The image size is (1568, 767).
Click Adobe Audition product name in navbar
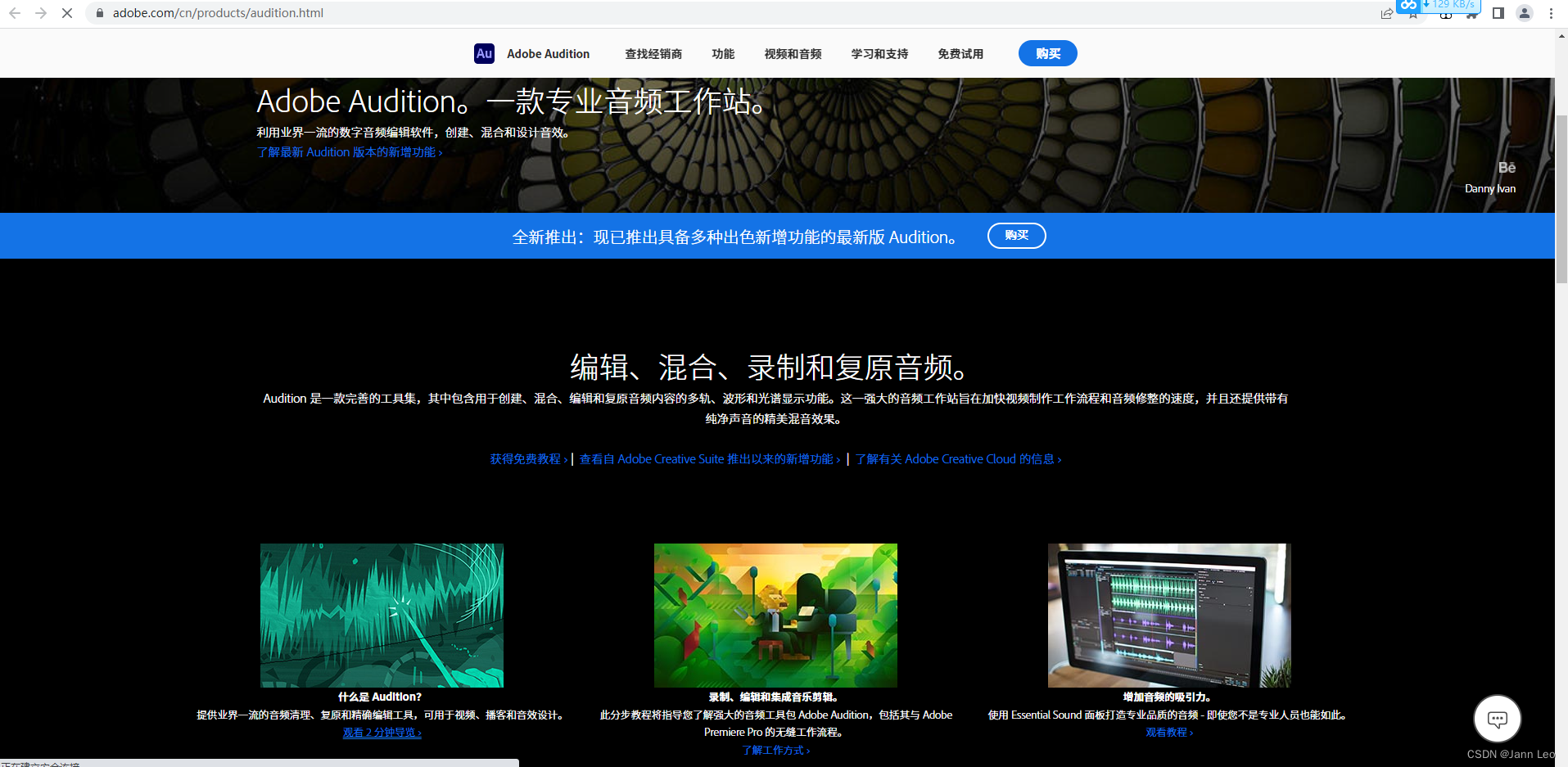click(x=548, y=54)
